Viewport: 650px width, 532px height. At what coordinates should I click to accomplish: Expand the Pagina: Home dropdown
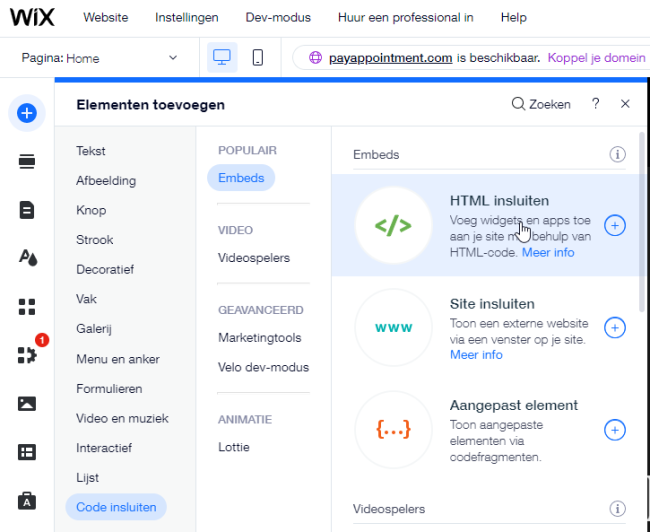click(172, 58)
